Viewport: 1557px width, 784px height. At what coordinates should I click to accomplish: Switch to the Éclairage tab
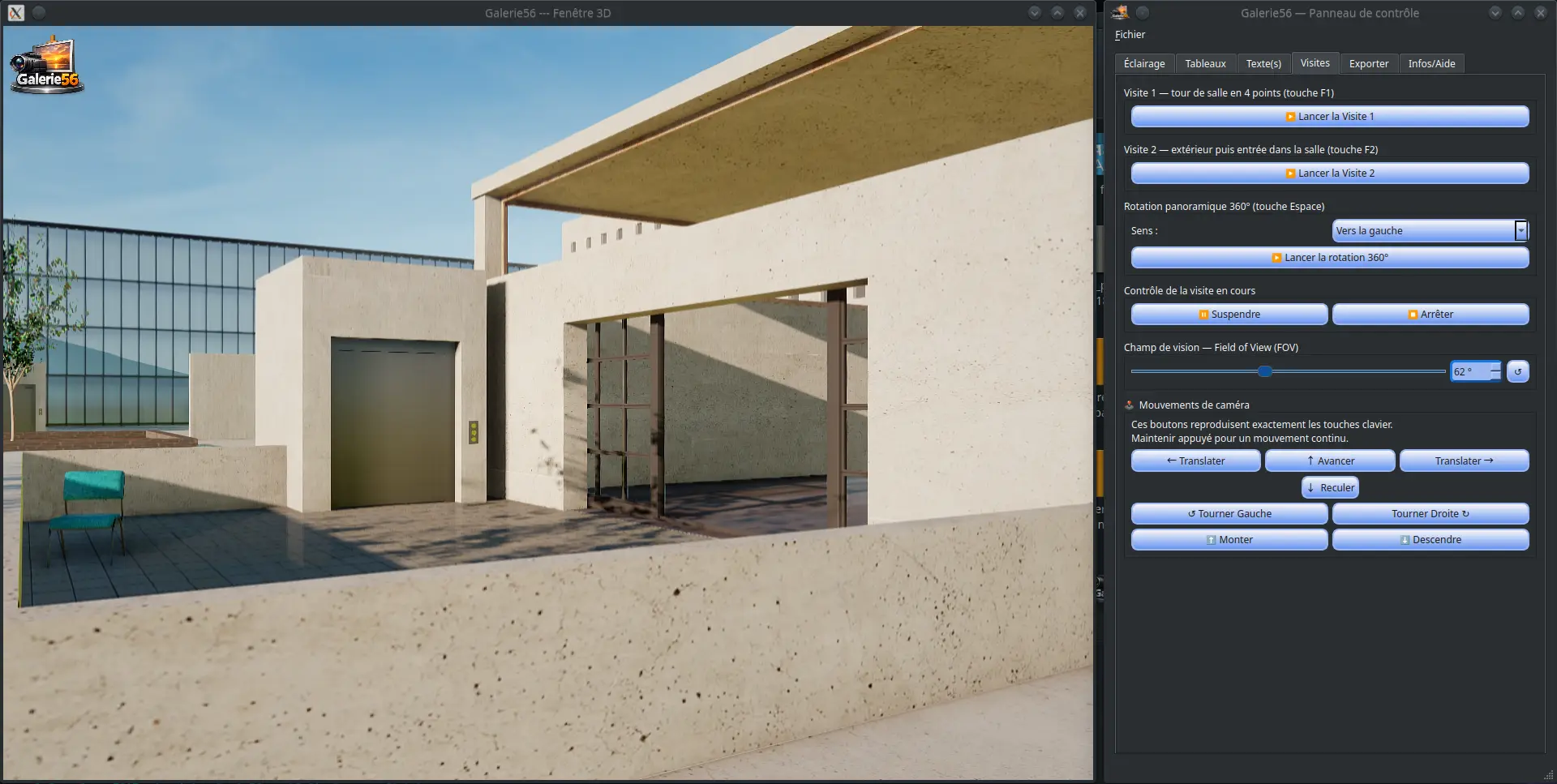click(x=1144, y=63)
